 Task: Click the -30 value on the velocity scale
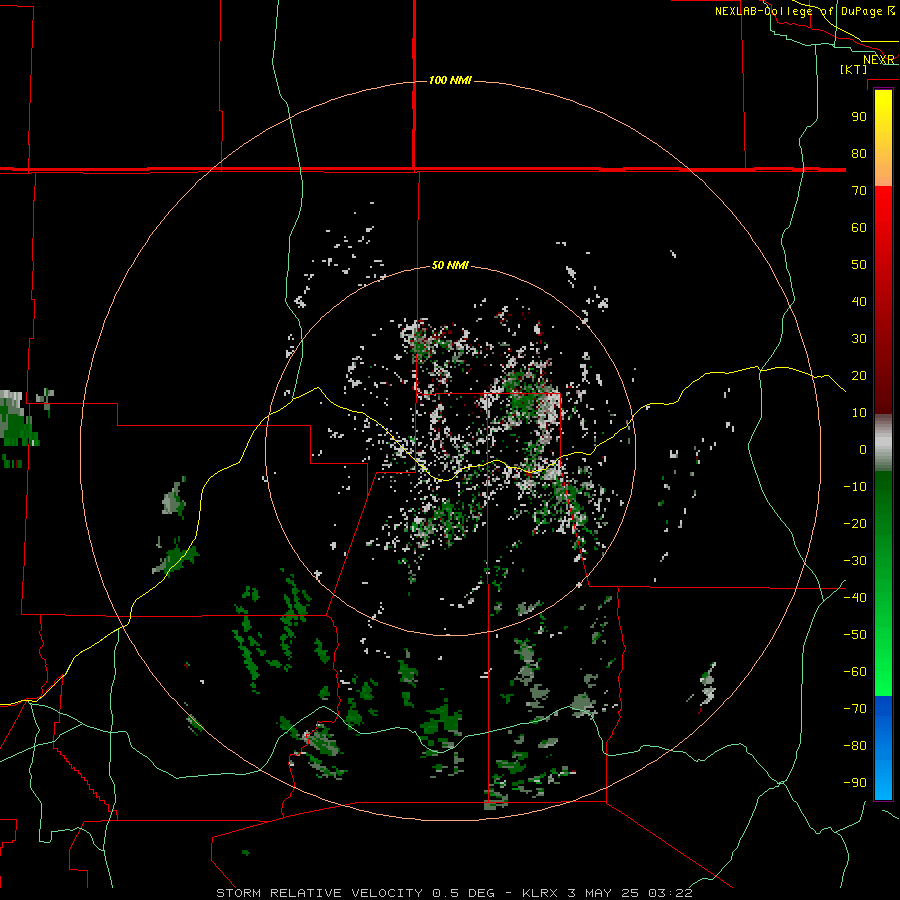[x=855, y=561]
